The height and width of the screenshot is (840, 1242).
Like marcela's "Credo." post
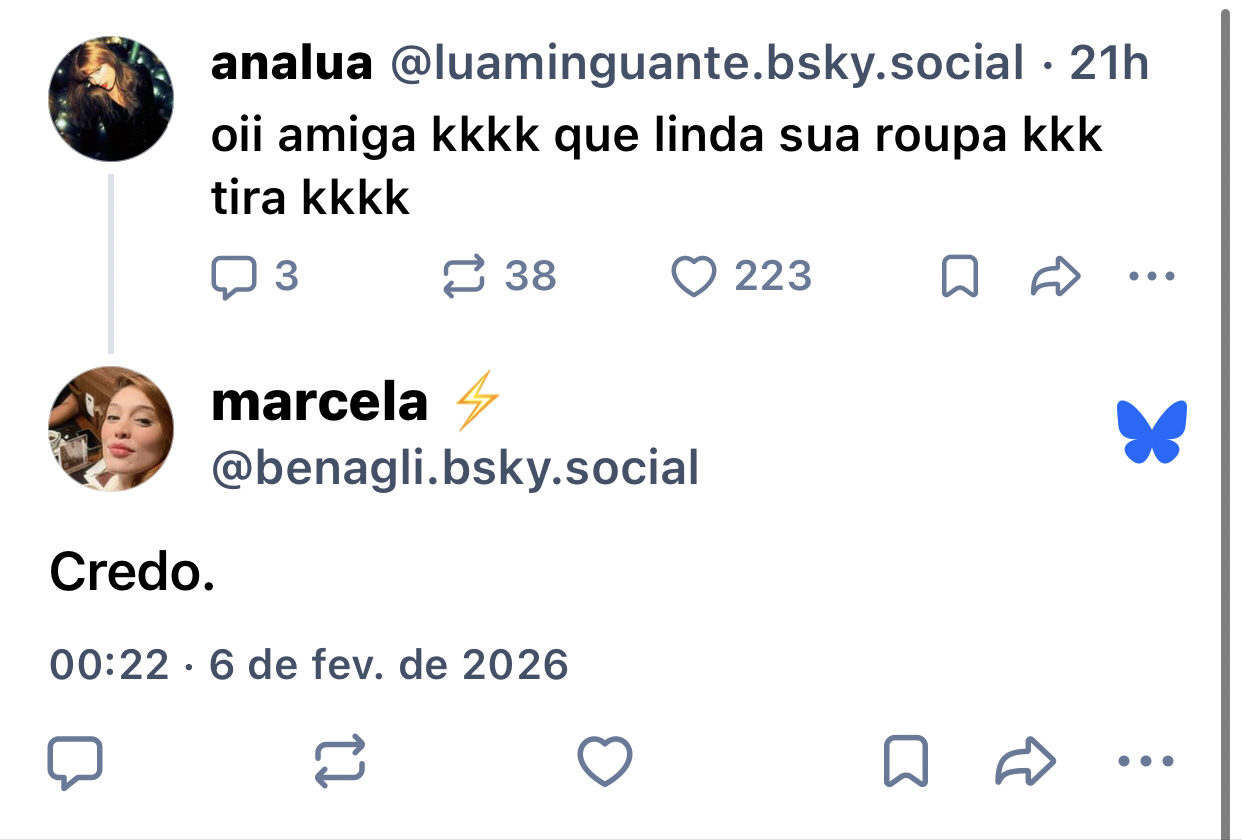[605, 762]
